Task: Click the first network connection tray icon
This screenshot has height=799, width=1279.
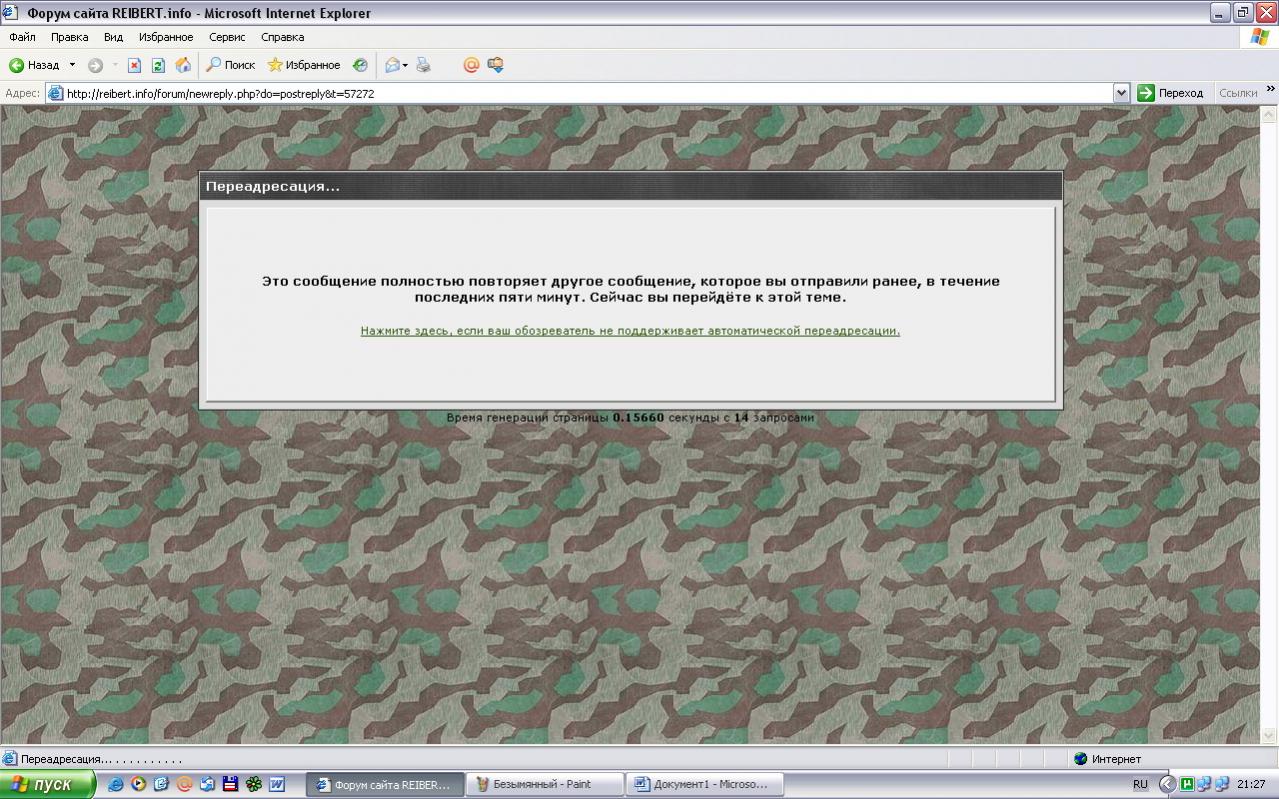Action: 1204,785
